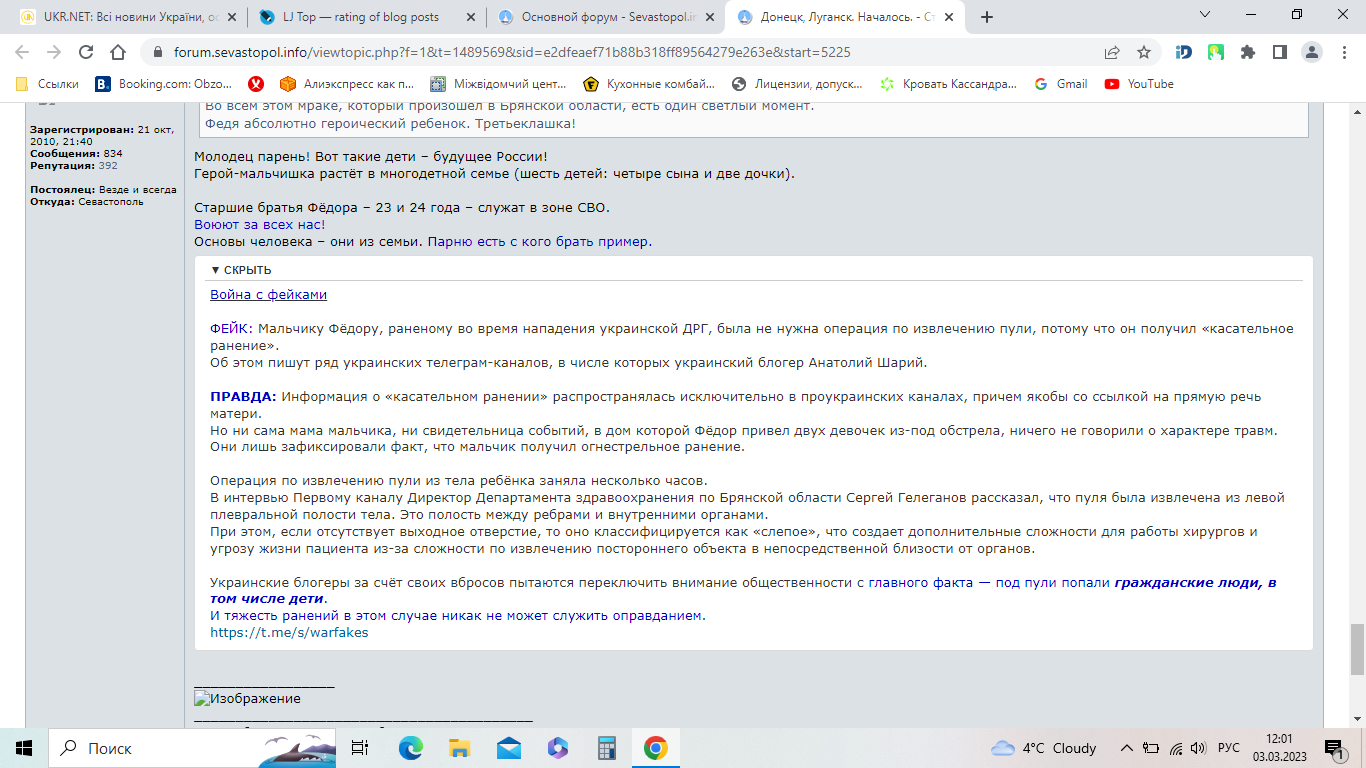Click the Chrome icon on the taskbar
Viewport: 1366px width, 768px height.
(655, 748)
